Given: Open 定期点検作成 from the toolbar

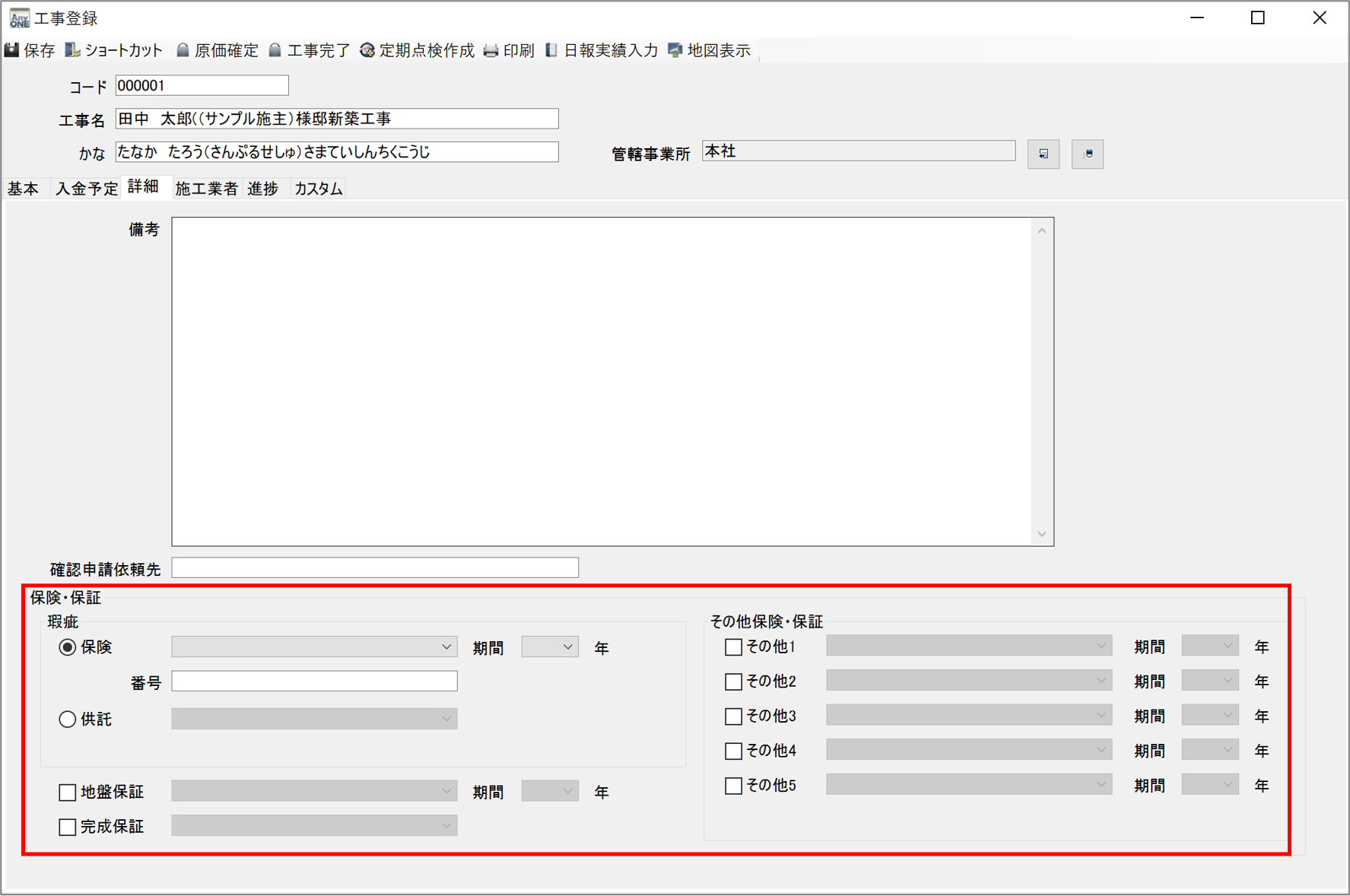Looking at the screenshot, I should 367,50.
